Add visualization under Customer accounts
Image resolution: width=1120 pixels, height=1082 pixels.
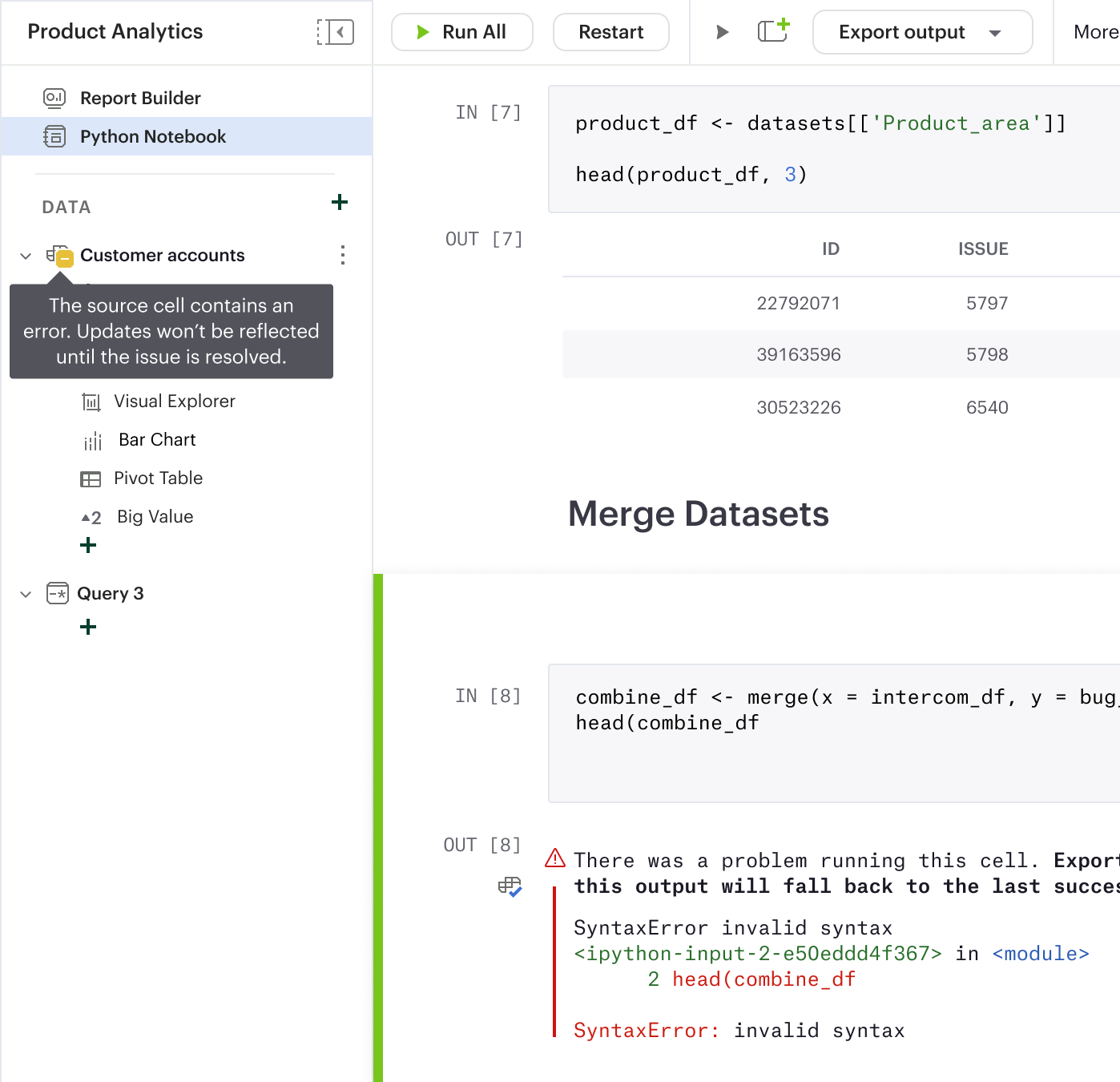point(88,545)
